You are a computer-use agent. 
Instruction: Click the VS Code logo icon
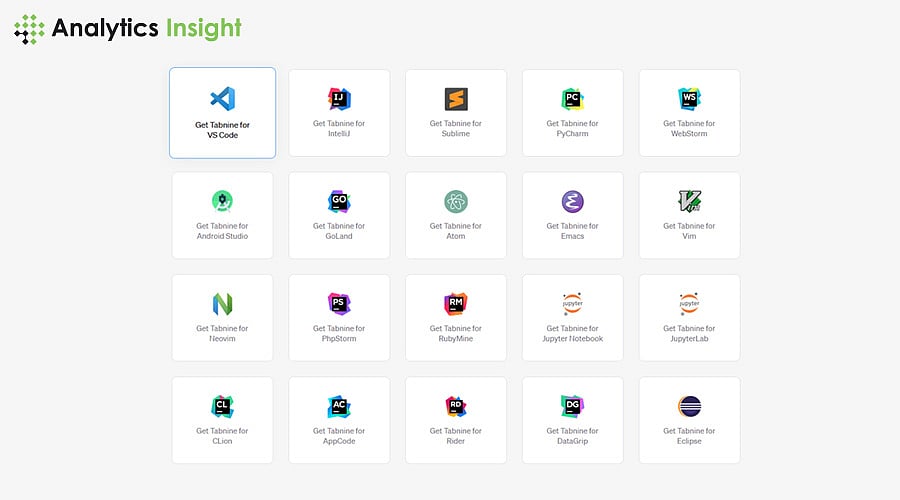click(222, 98)
